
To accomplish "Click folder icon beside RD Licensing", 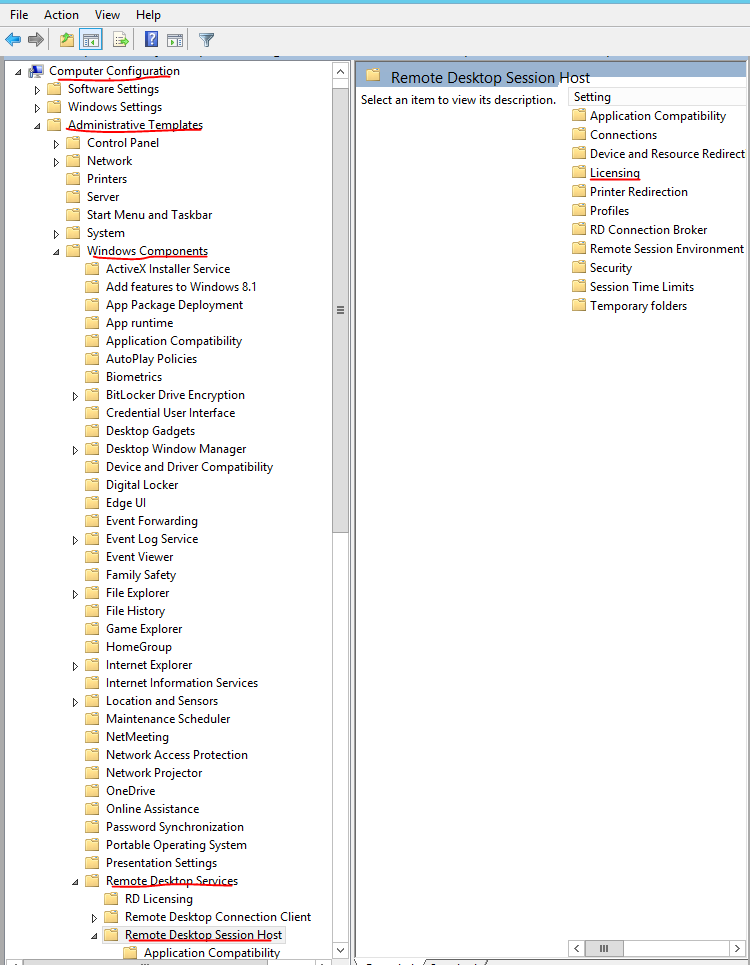I will 111,899.
